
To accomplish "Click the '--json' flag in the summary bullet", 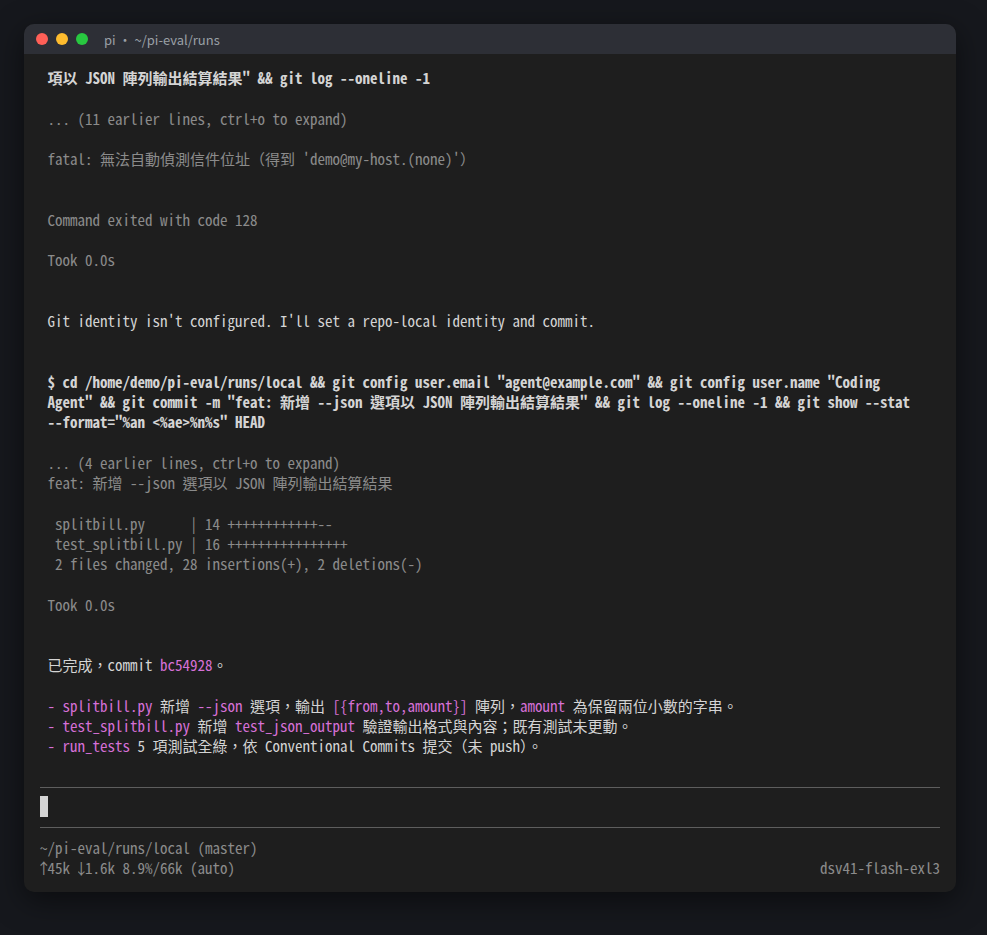I will pos(220,706).
